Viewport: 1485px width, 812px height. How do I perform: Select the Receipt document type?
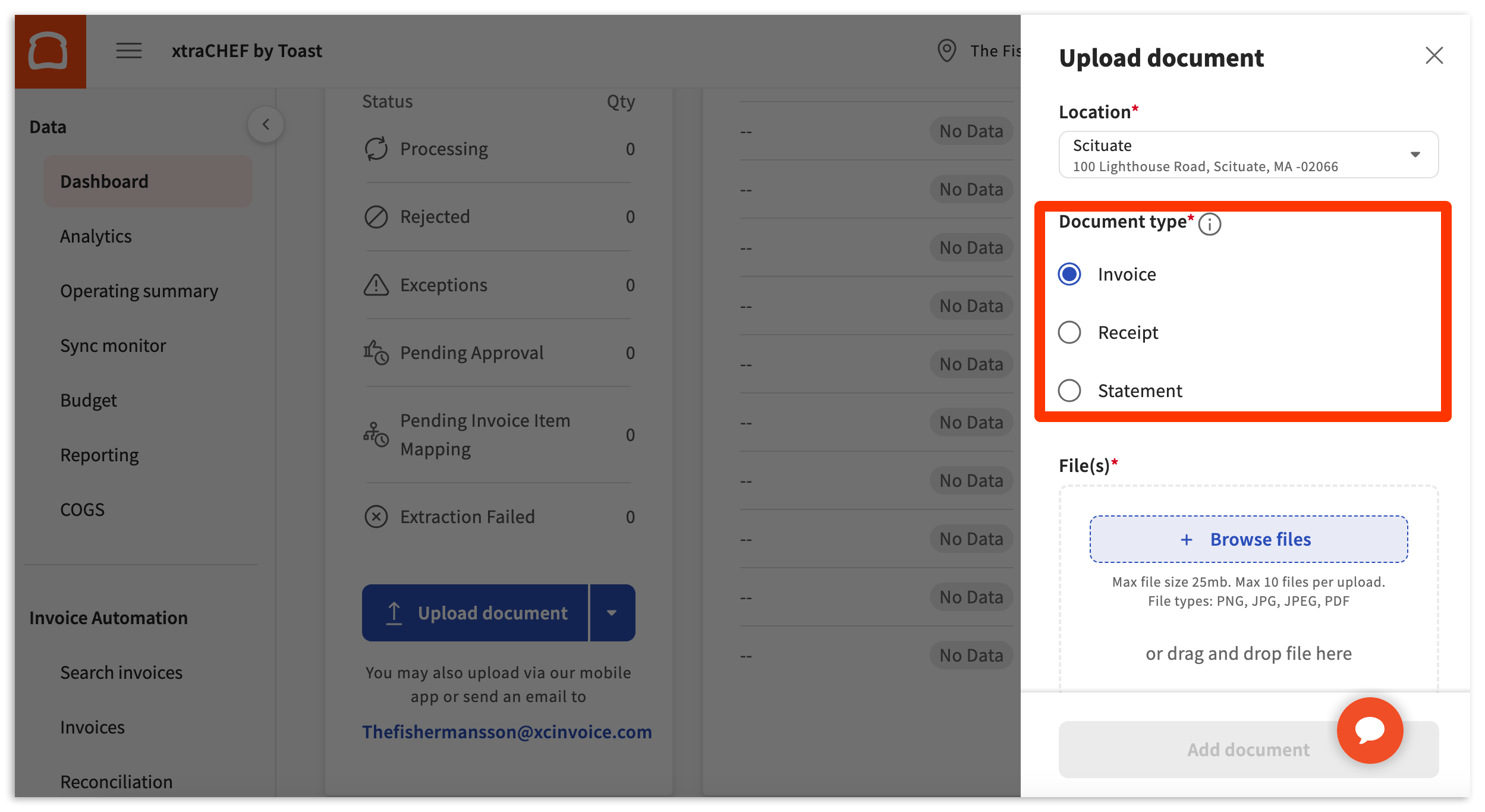(1069, 332)
